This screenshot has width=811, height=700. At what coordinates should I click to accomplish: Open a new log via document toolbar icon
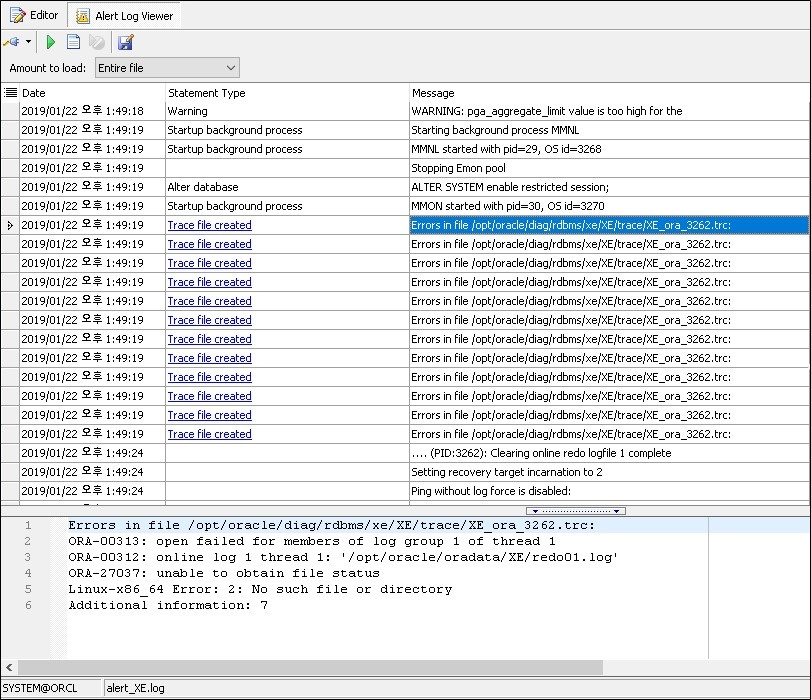click(71, 42)
